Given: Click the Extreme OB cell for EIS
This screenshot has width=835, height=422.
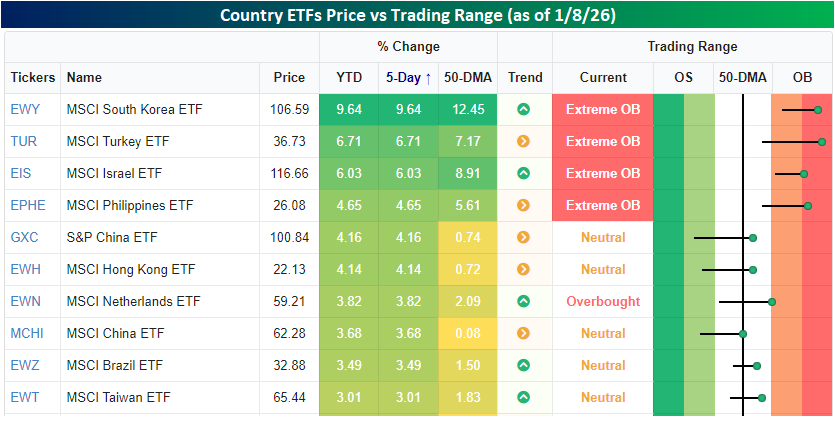Looking at the screenshot, I should (x=602, y=173).
